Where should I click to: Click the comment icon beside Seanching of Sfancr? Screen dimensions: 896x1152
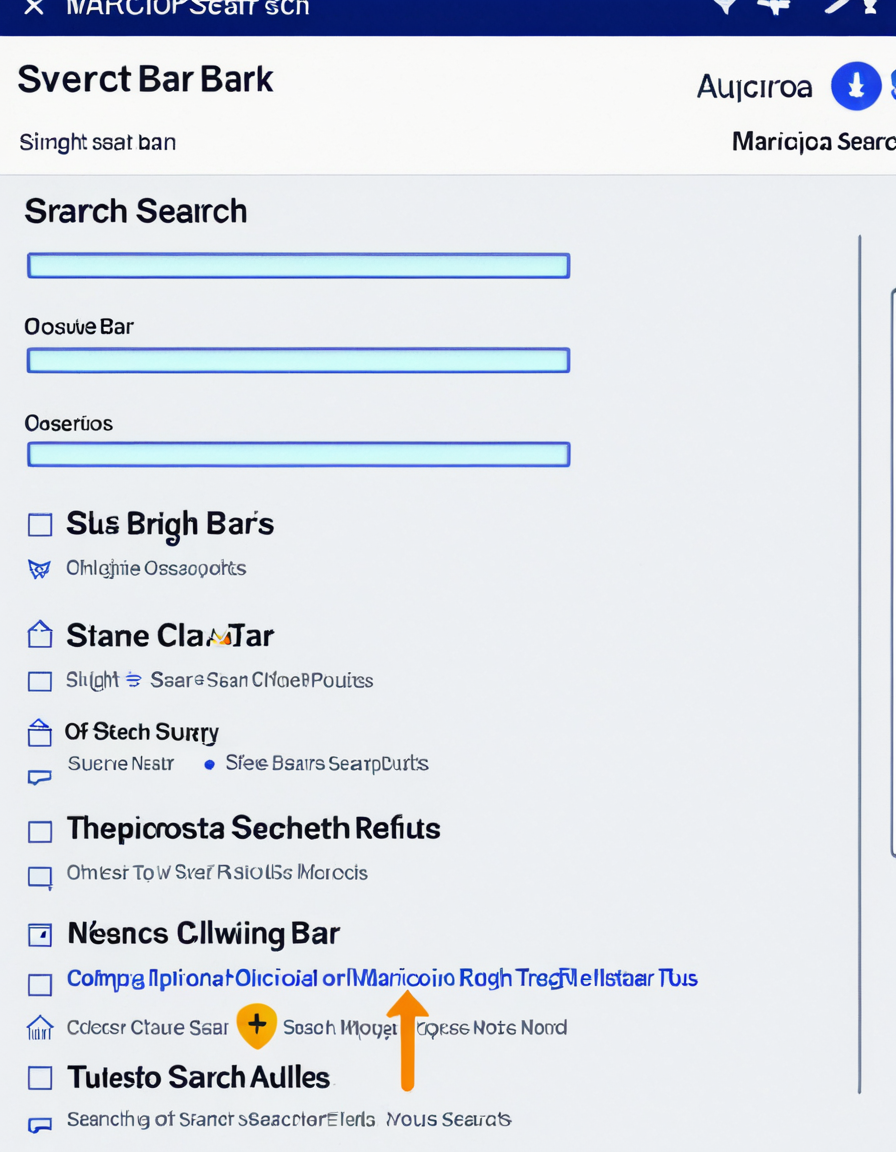(x=40, y=1125)
